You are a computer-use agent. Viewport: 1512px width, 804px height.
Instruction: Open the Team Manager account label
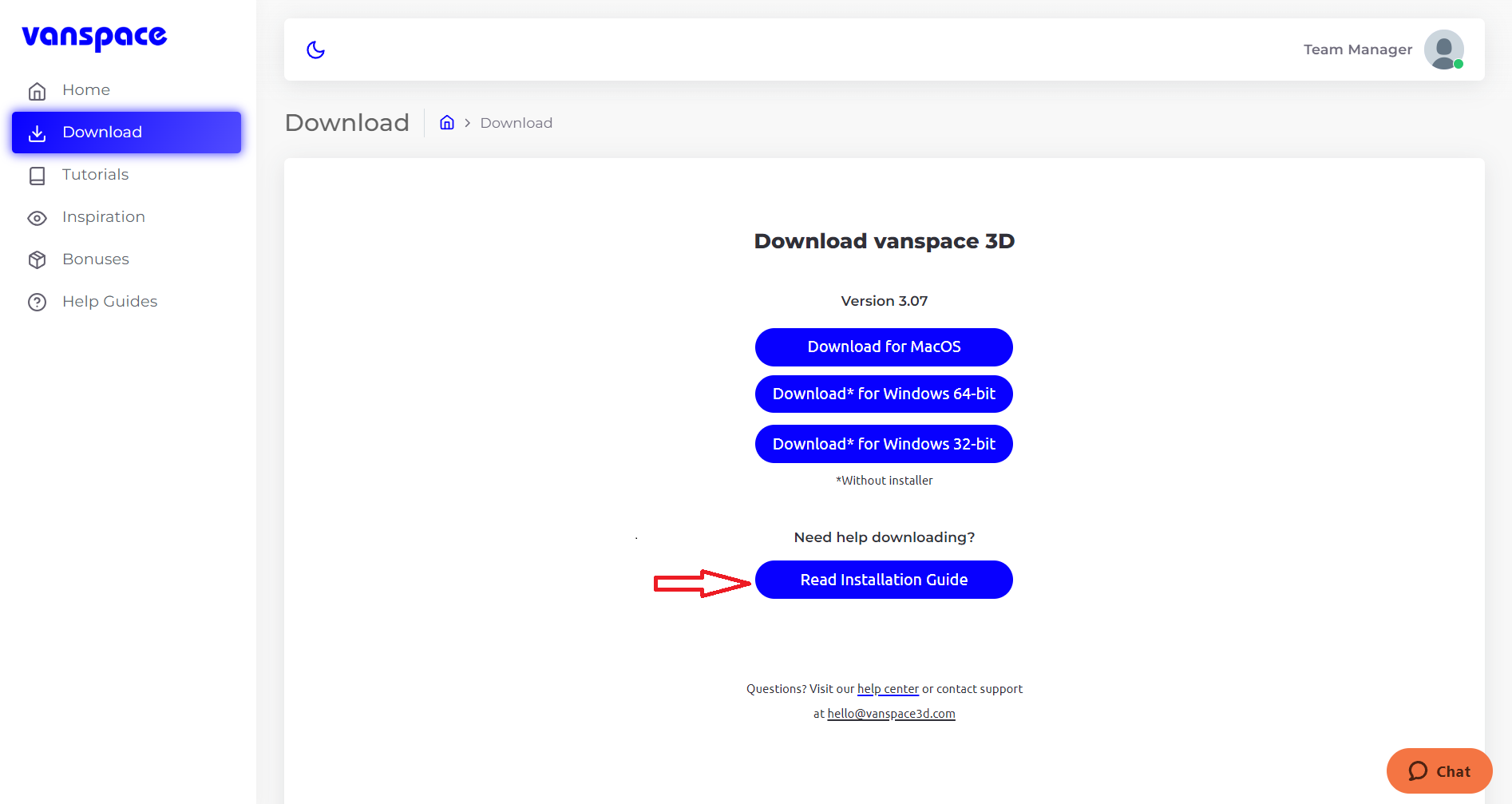coord(1357,50)
